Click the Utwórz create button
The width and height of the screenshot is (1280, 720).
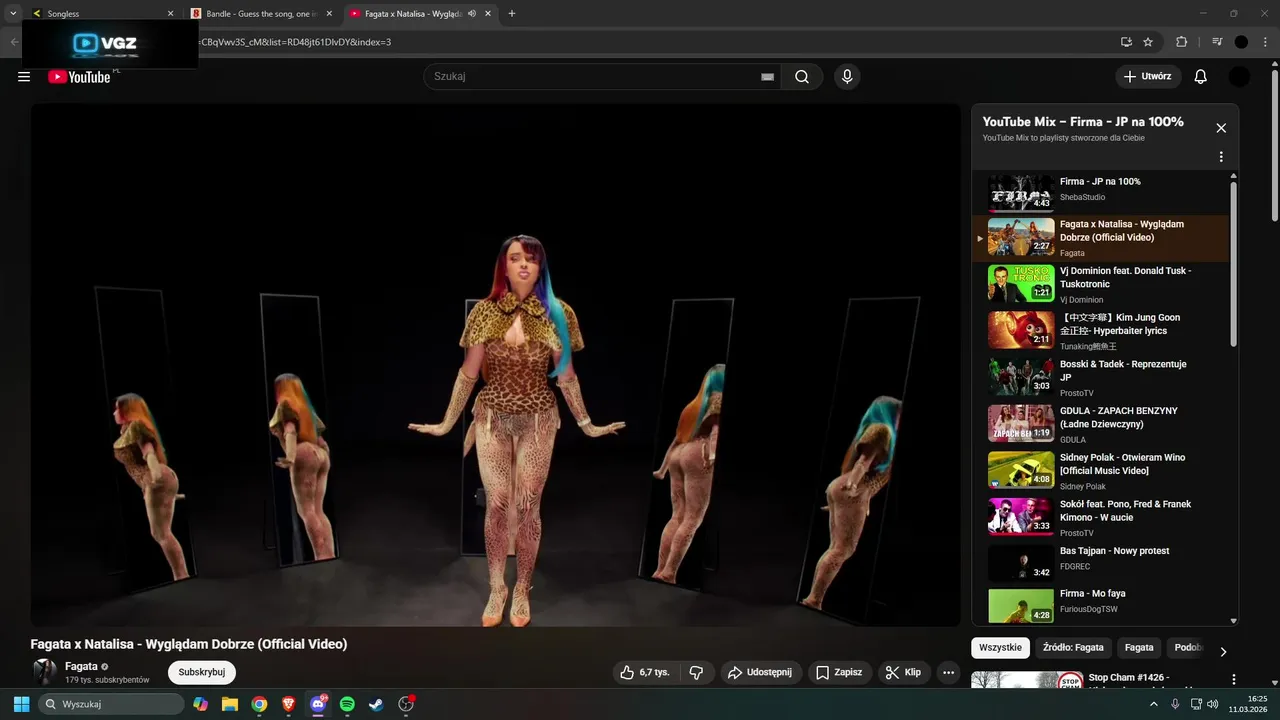click(1148, 77)
